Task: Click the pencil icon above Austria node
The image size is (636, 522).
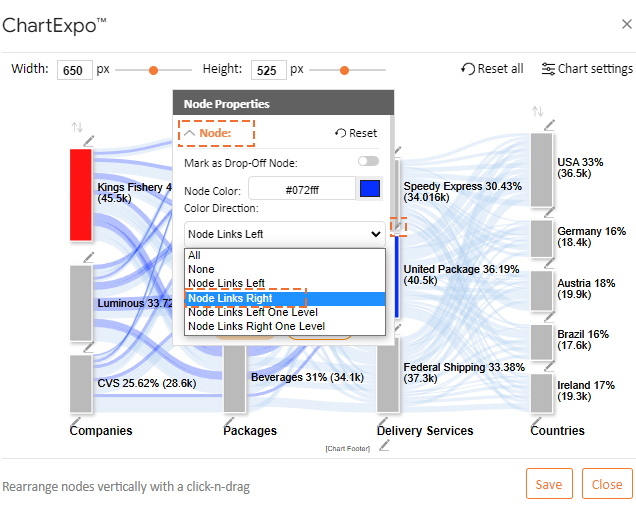Action: 549,262
